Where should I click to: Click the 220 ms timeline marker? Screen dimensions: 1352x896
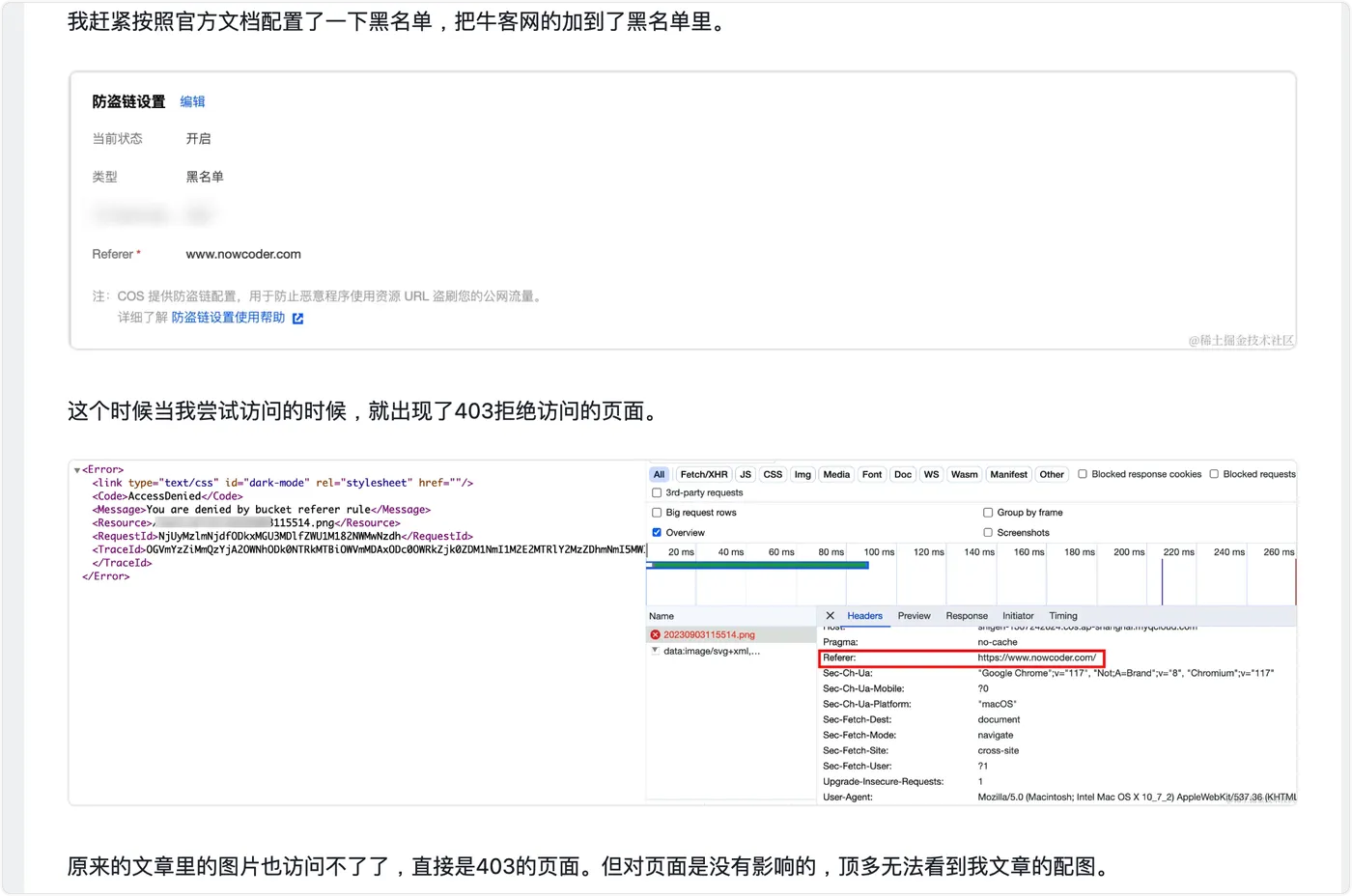1178,552
